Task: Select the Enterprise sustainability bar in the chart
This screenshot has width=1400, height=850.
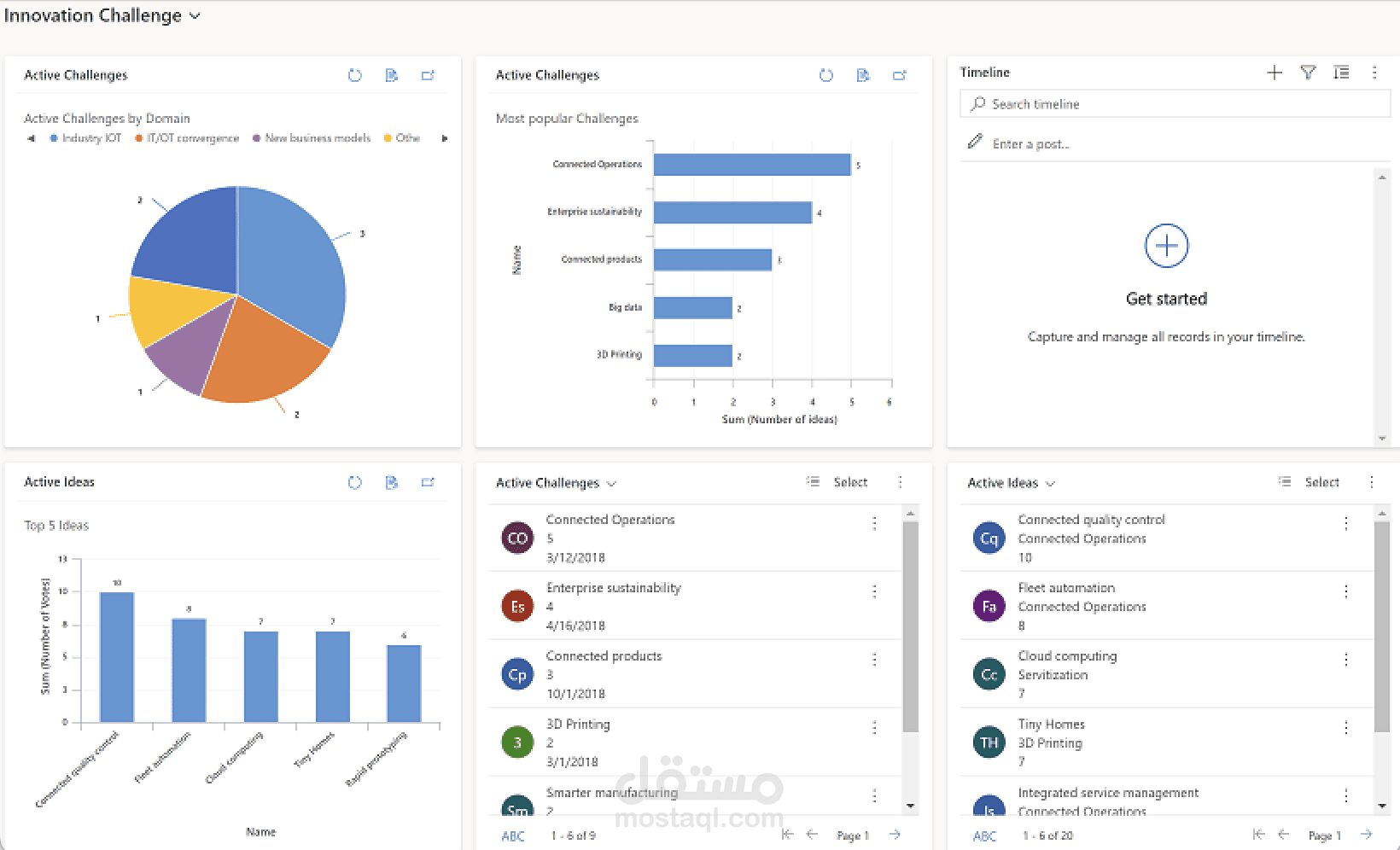Action: pyautogui.click(x=732, y=212)
